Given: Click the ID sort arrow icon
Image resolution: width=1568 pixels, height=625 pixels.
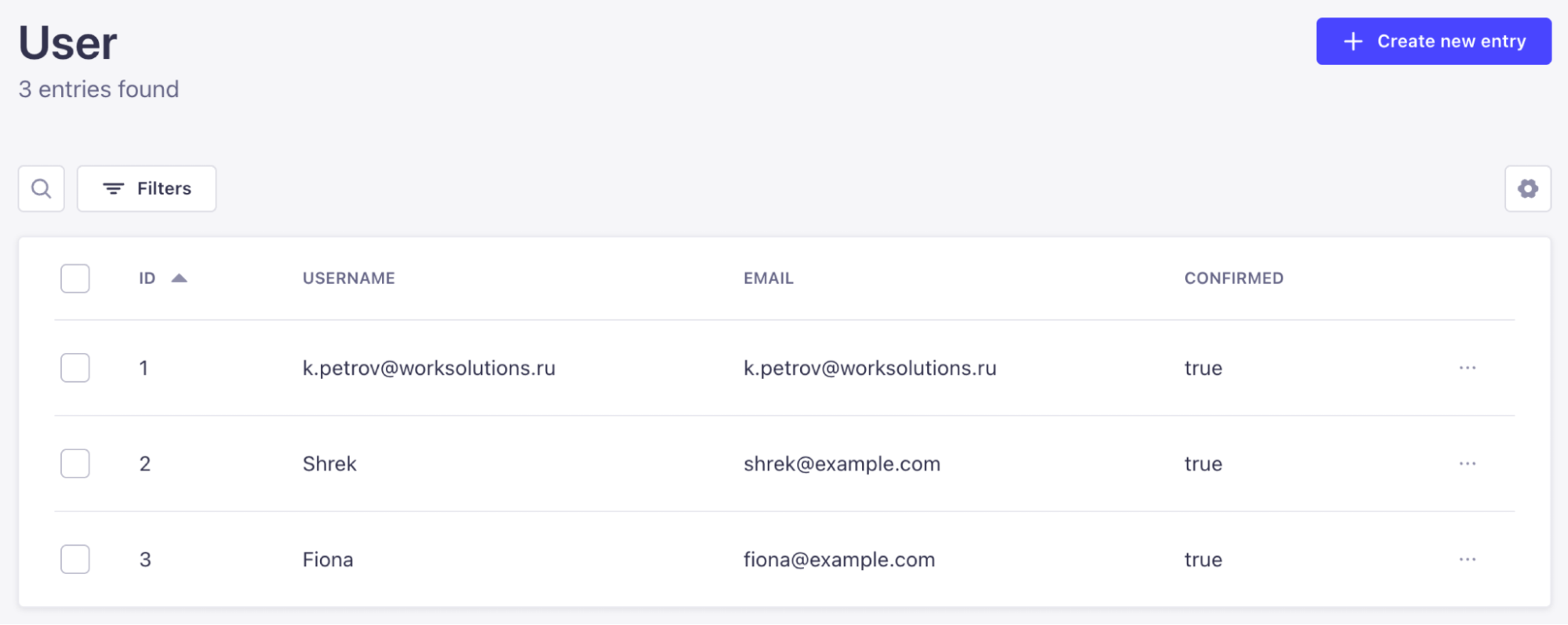Looking at the screenshot, I should [x=180, y=278].
